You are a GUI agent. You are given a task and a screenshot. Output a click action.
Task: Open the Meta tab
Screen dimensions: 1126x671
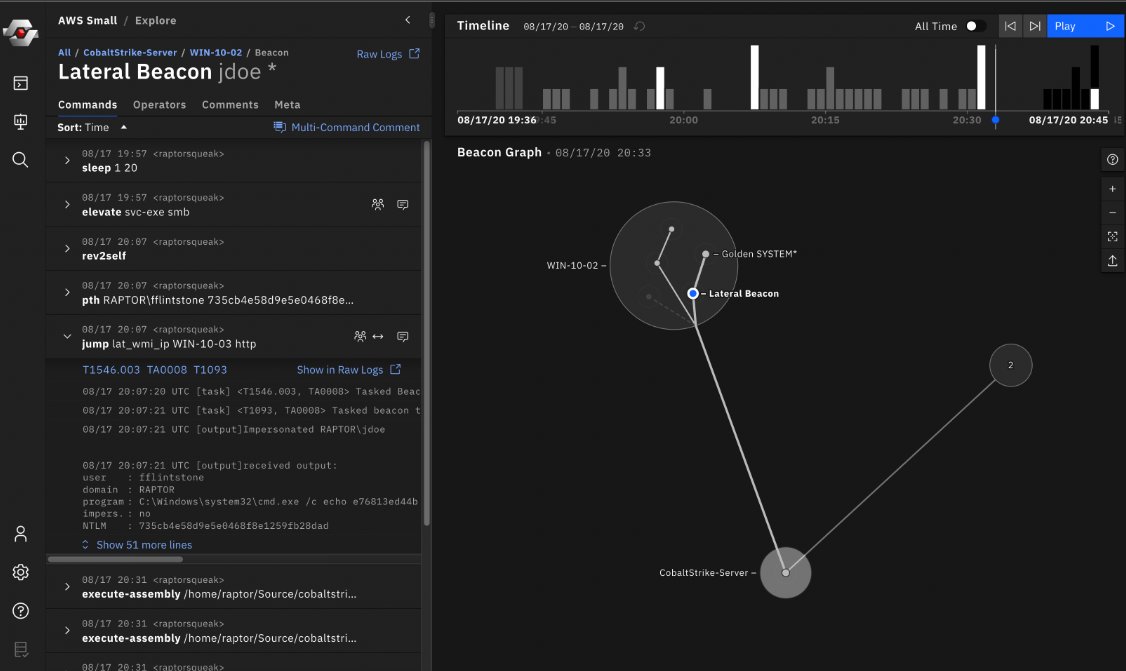click(287, 104)
